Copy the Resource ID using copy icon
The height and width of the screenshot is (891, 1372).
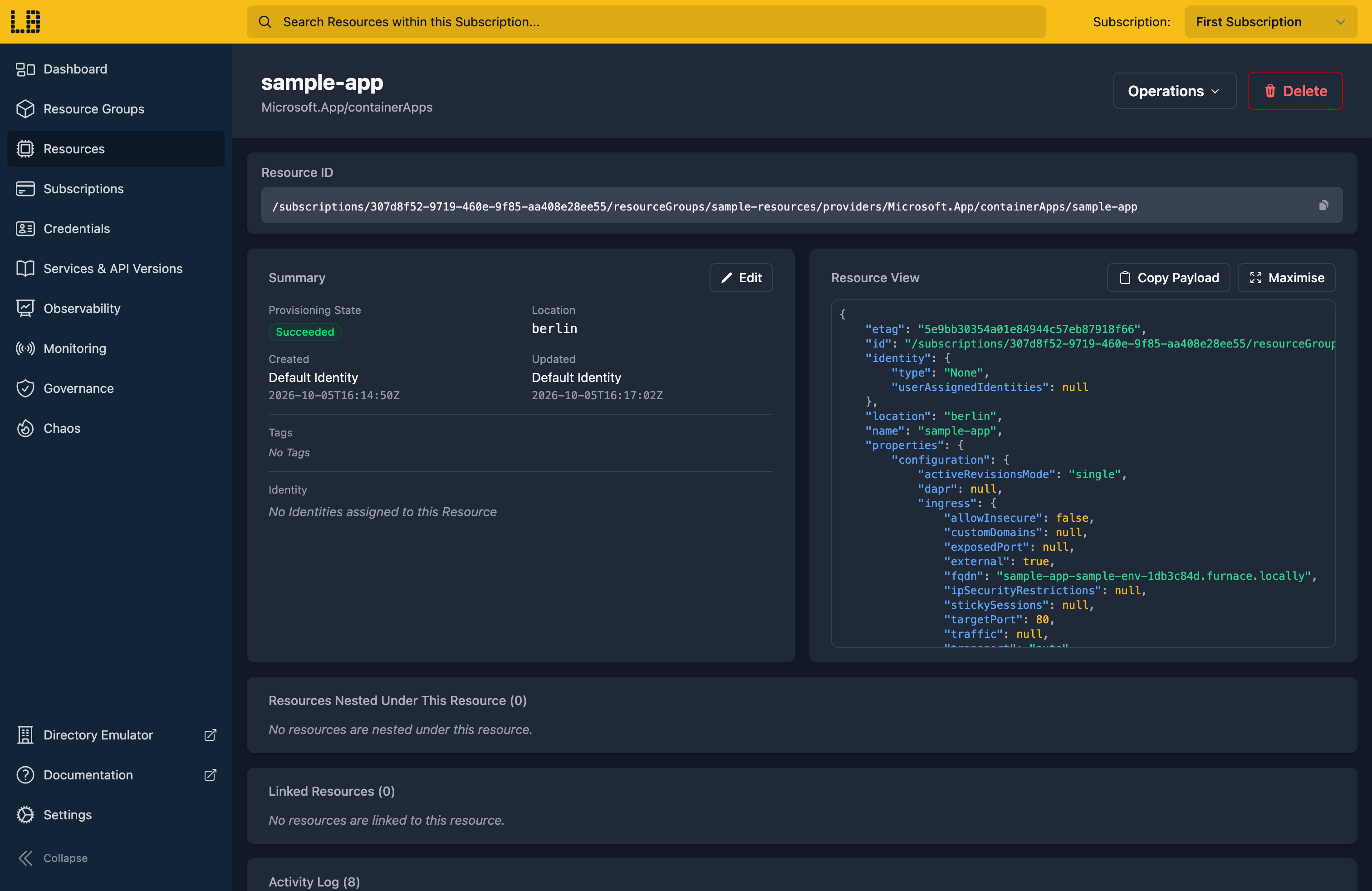pos(1323,206)
